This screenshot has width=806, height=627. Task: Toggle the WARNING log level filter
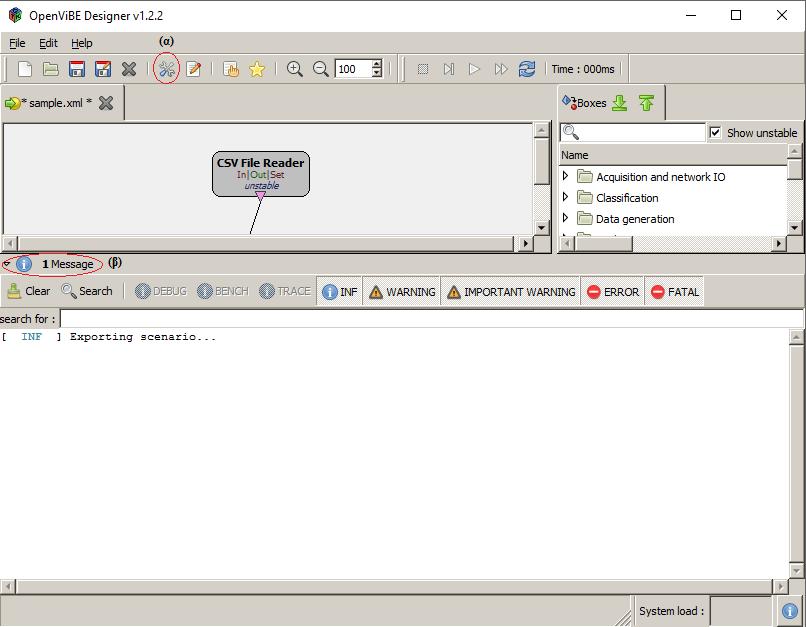pyautogui.click(x=401, y=291)
